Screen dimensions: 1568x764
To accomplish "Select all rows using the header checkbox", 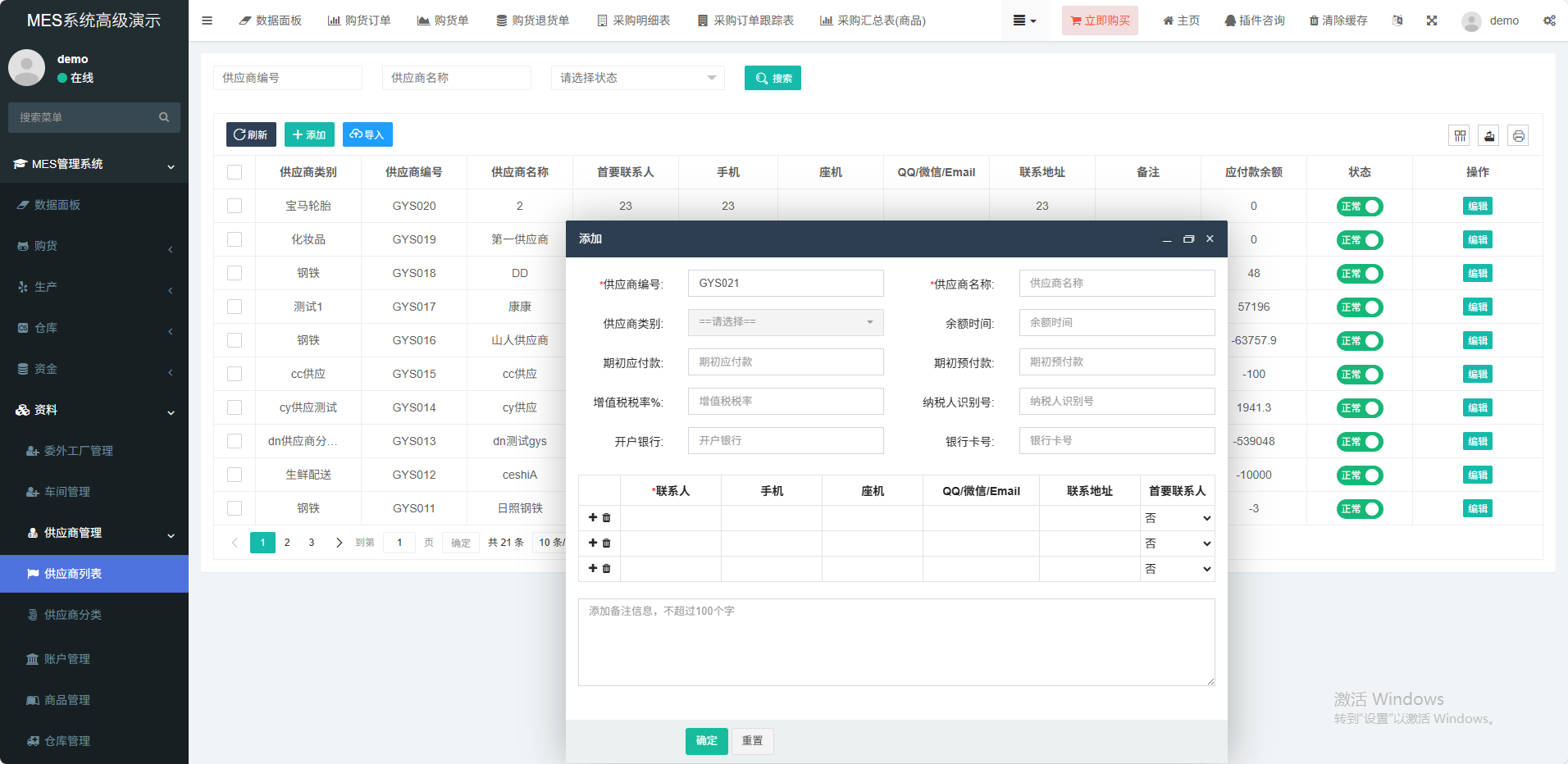I will 235,172.
